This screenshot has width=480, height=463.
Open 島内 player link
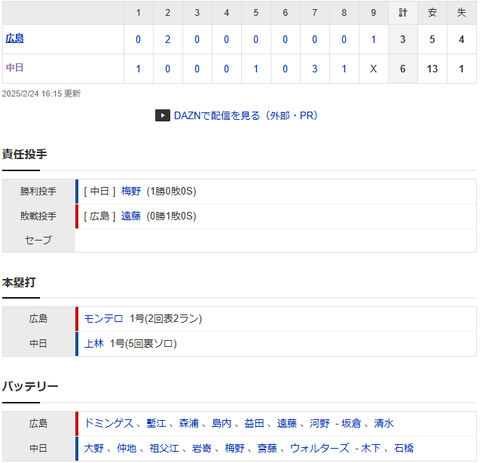222,423
